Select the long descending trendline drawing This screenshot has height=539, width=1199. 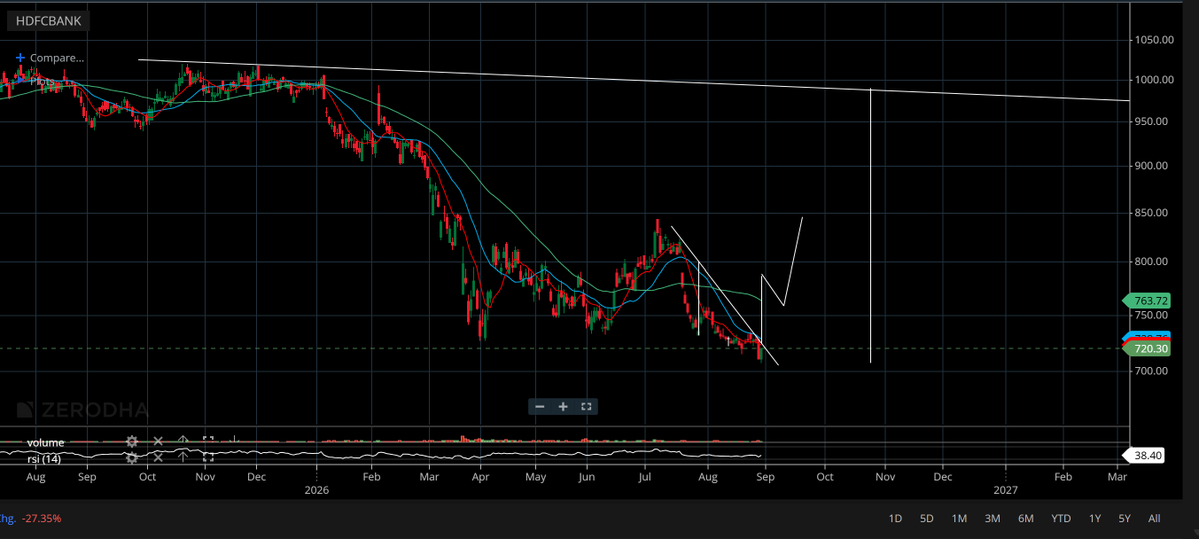(x=633, y=80)
